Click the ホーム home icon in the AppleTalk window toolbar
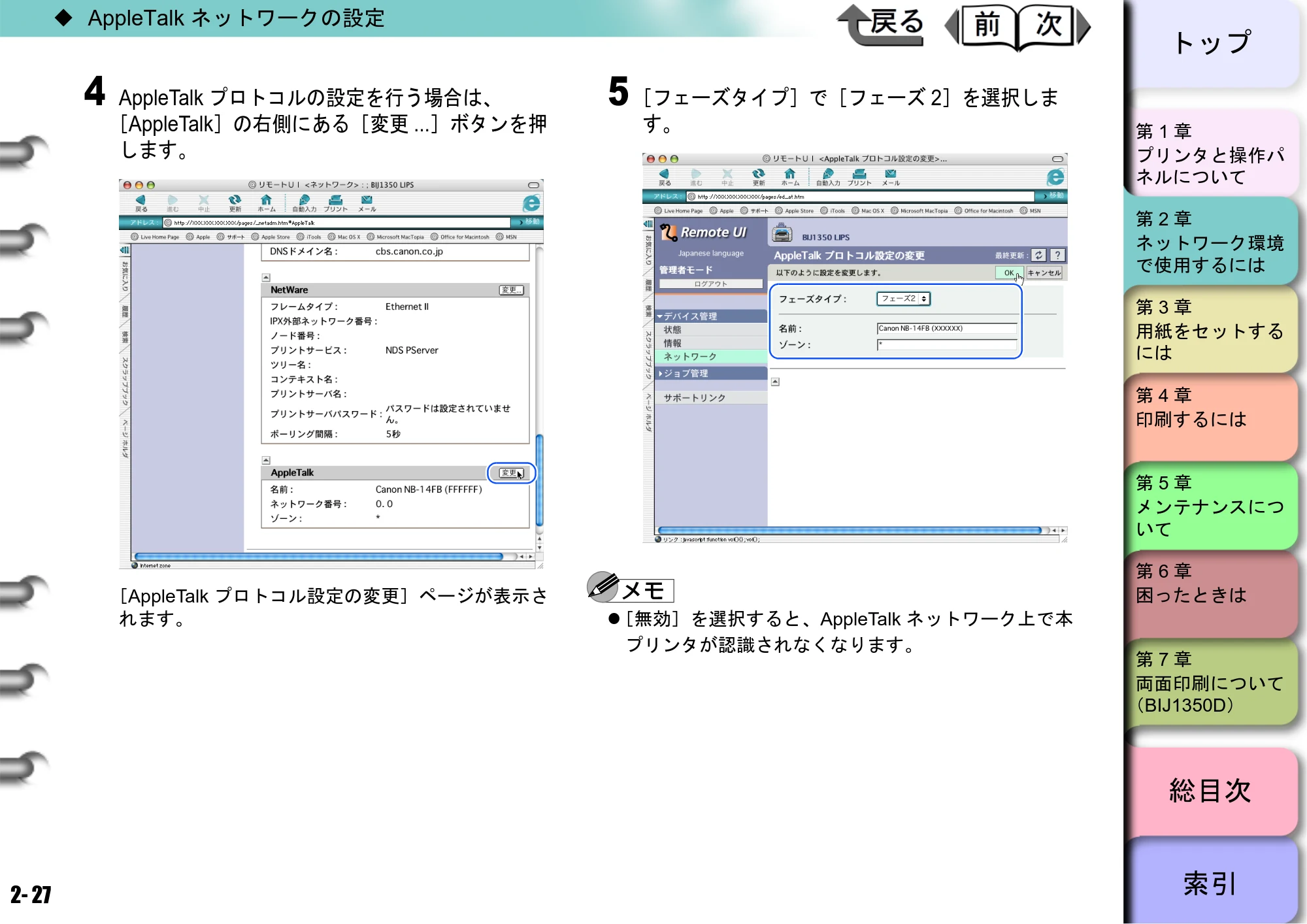The image size is (1307, 924). tap(789, 176)
